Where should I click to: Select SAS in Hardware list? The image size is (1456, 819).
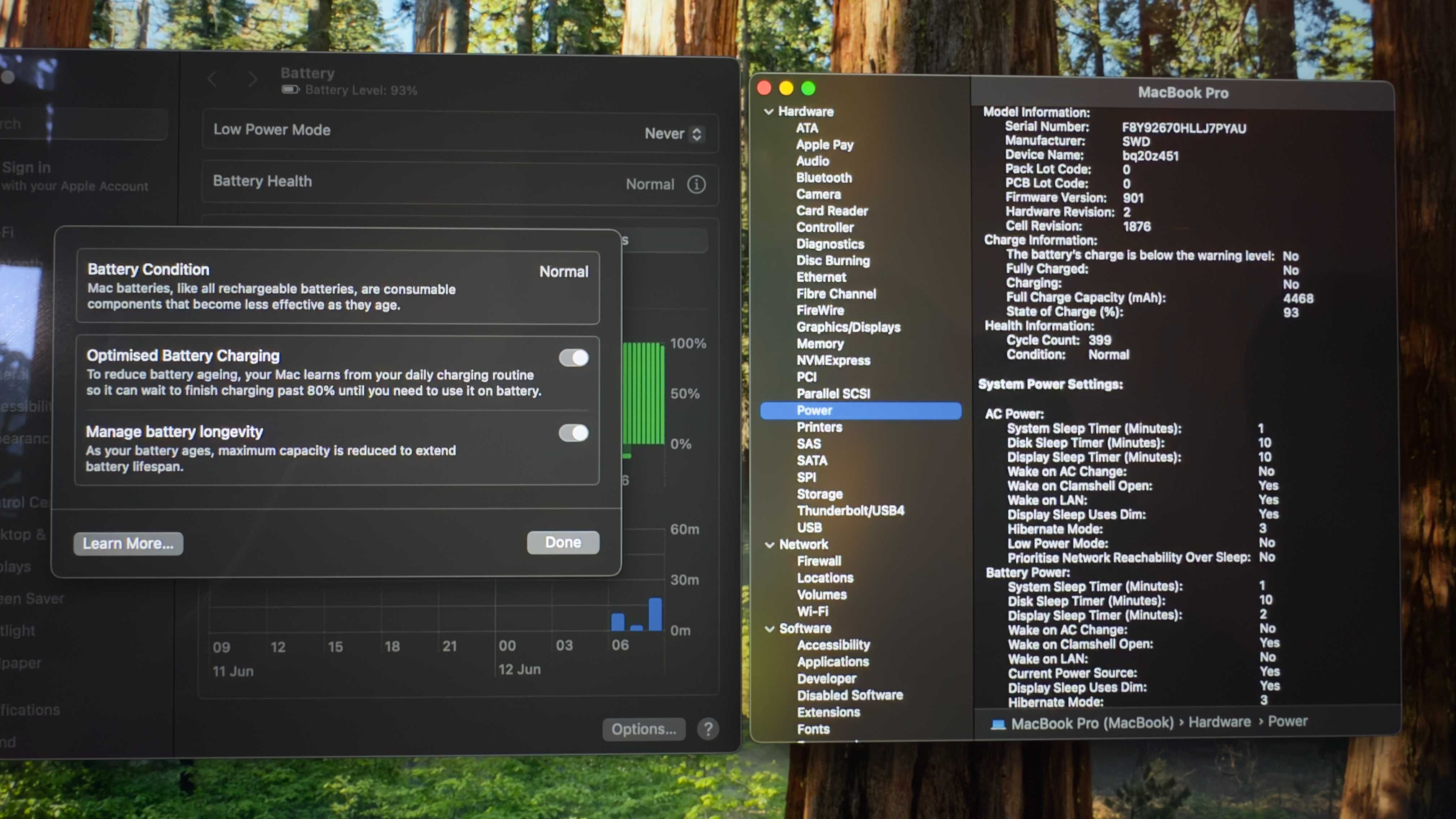pos(809,444)
